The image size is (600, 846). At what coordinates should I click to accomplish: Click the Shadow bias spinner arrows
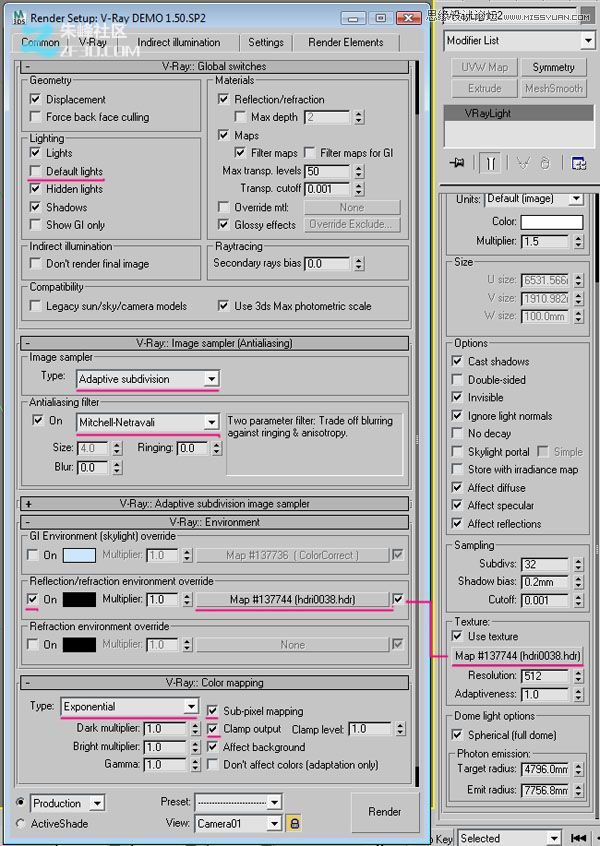tap(578, 582)
